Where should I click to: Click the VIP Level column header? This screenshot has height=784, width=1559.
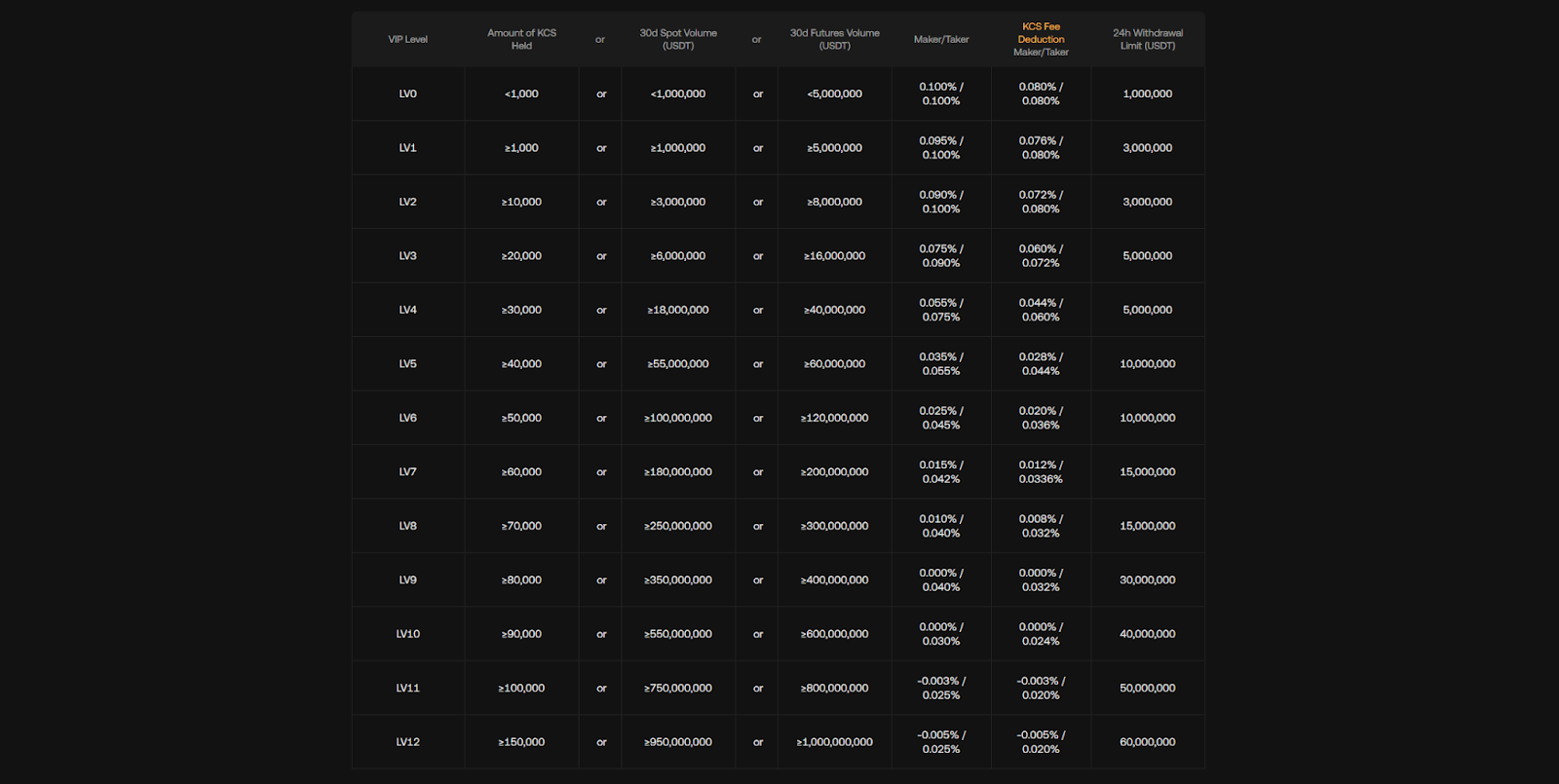click(407, 40)
